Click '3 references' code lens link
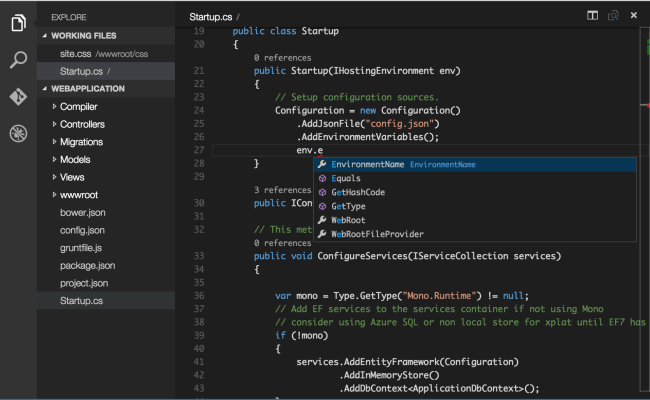 click(x=283, y=190)
